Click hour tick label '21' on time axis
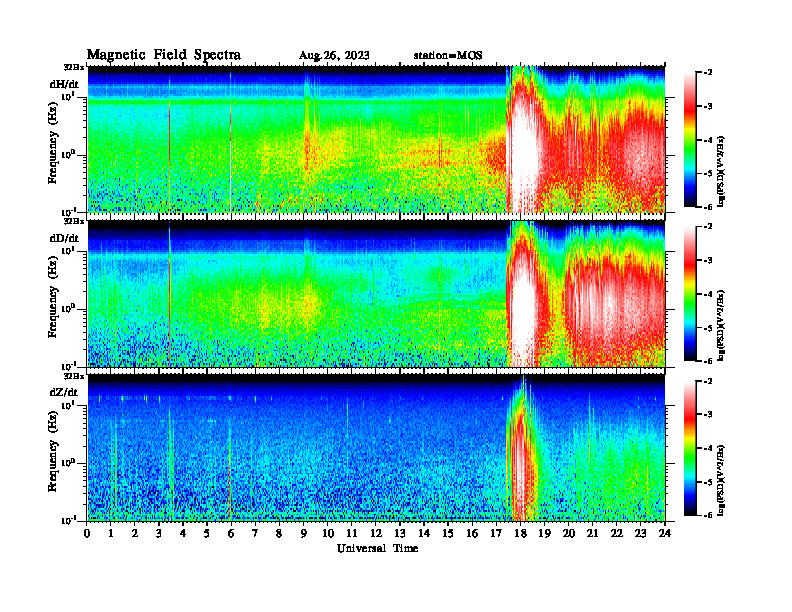The height and width of the screenshot is (612, 792). click(592, 533)
